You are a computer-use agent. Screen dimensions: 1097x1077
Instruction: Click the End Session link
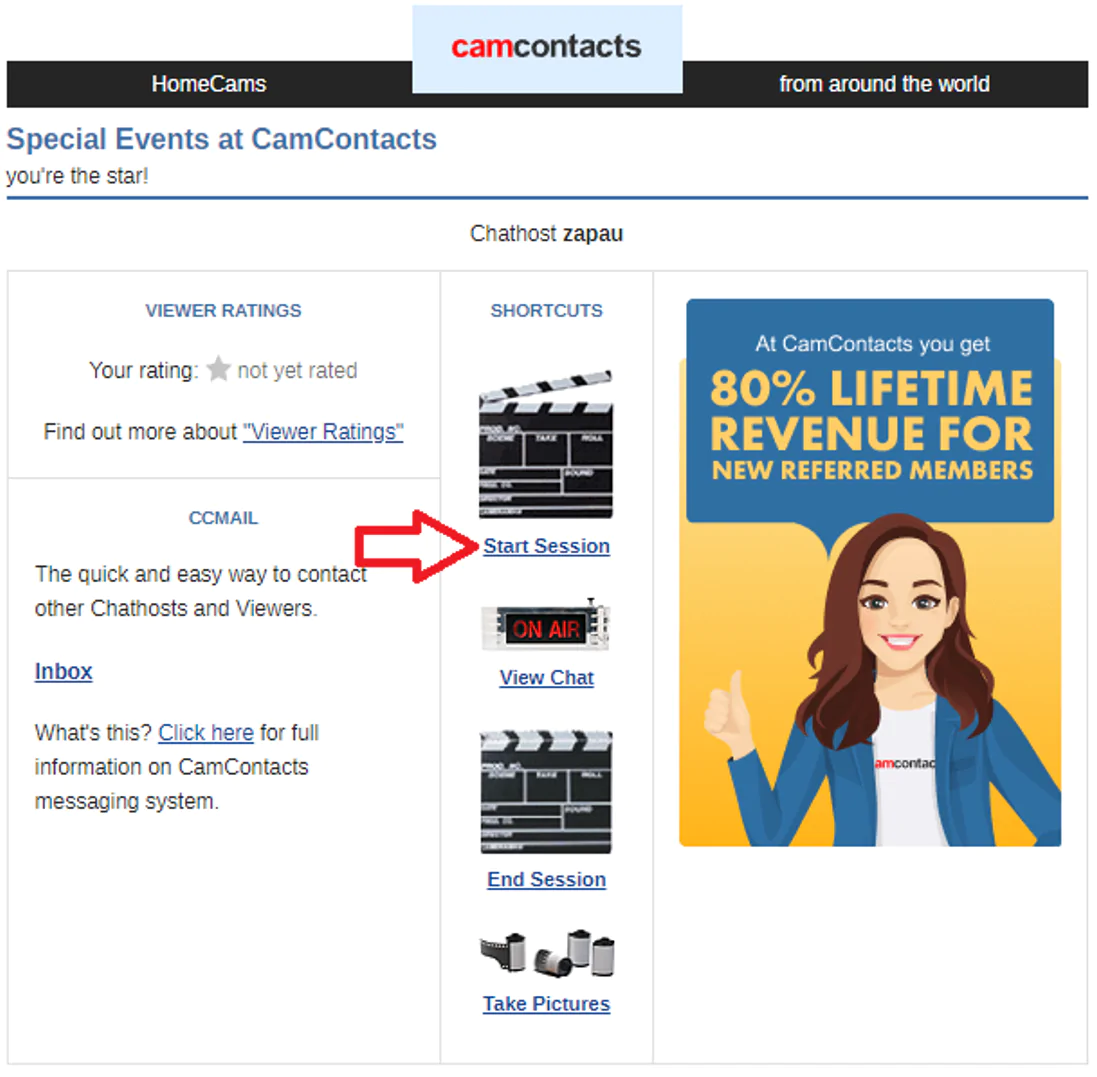pos(546,879)
